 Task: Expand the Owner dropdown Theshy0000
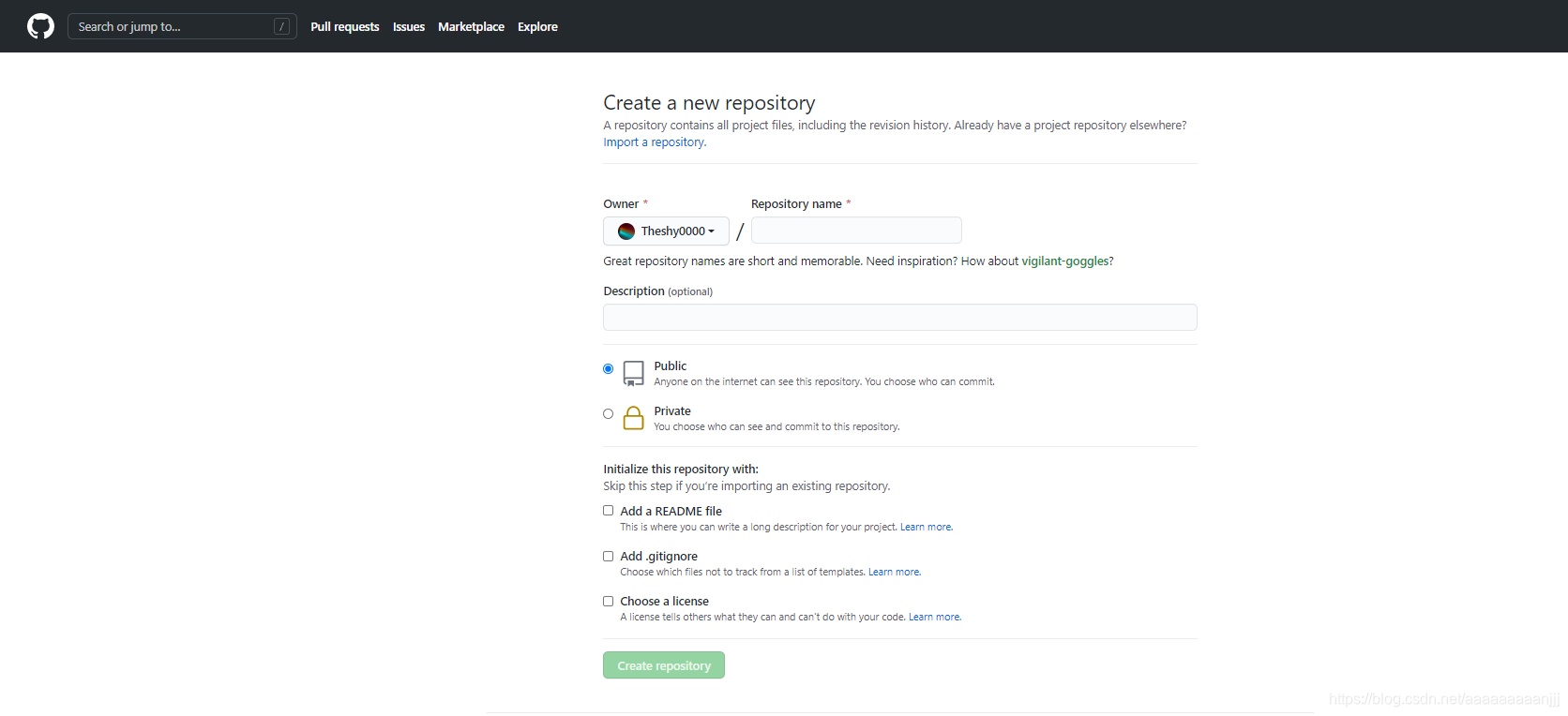[x=666, y=231]
